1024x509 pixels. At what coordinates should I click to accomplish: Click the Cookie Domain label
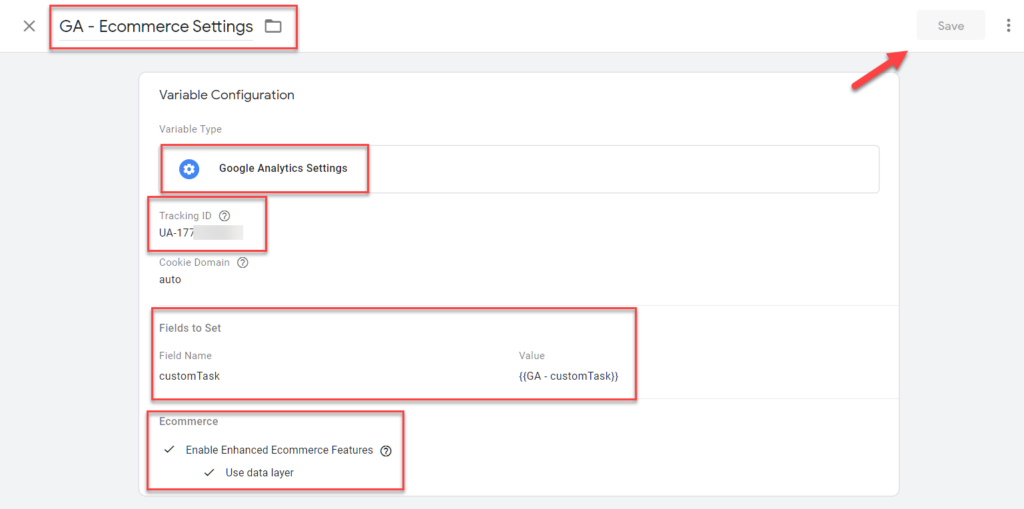click(x=195, y=263)
